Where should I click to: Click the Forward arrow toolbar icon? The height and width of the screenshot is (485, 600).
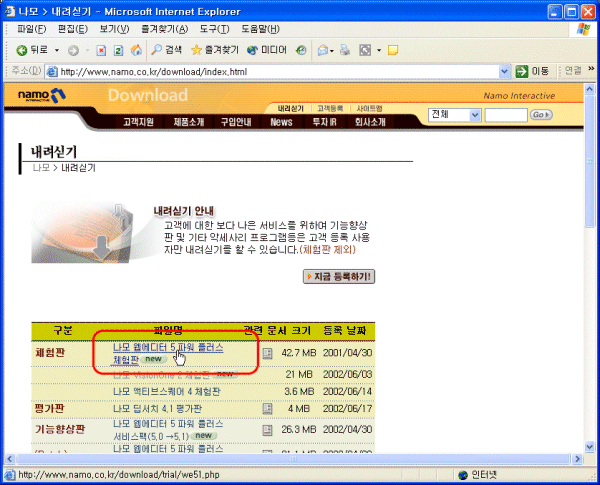click(73, 51)
